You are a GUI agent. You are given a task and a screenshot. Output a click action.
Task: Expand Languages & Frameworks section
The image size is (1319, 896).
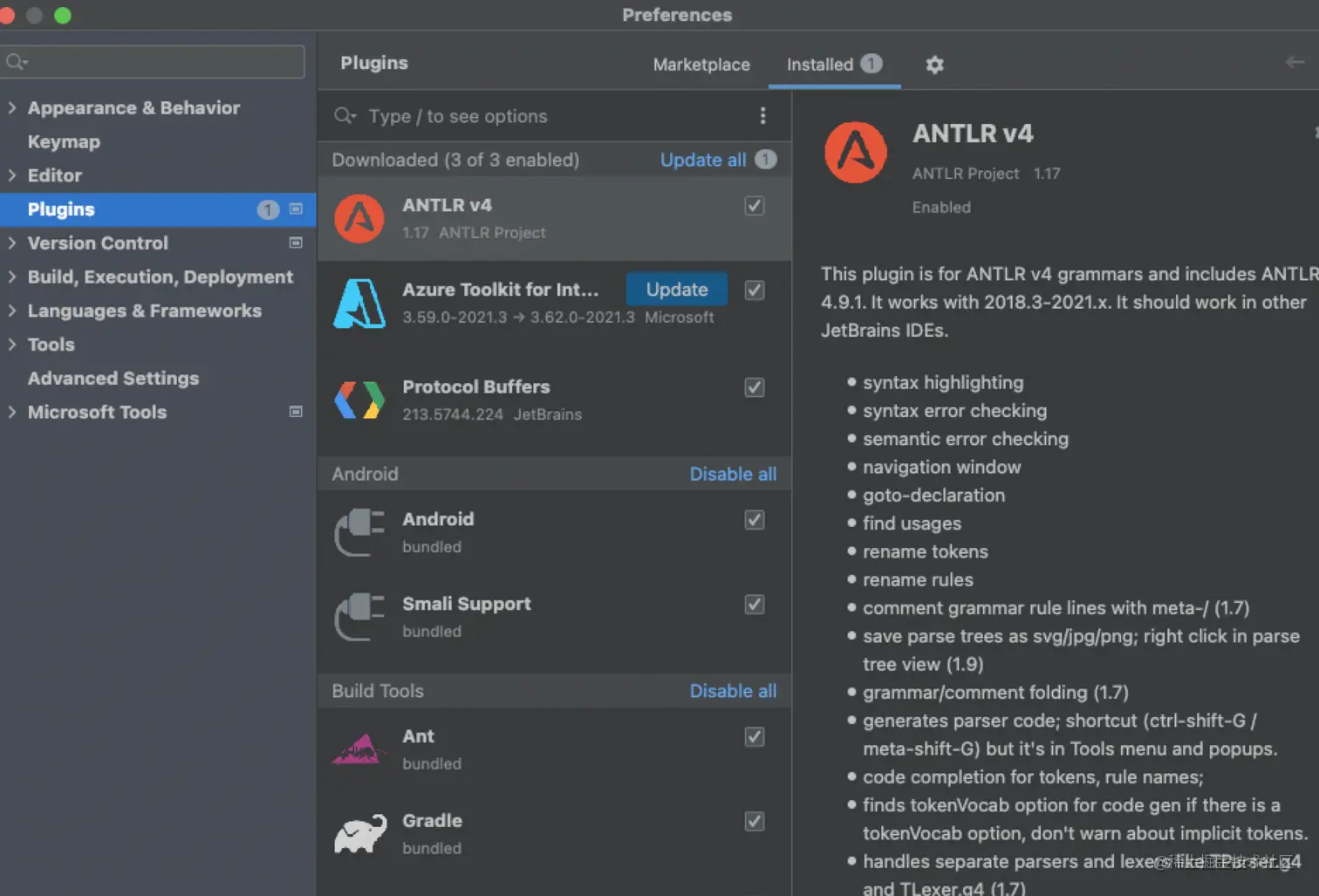coord(12,311)
